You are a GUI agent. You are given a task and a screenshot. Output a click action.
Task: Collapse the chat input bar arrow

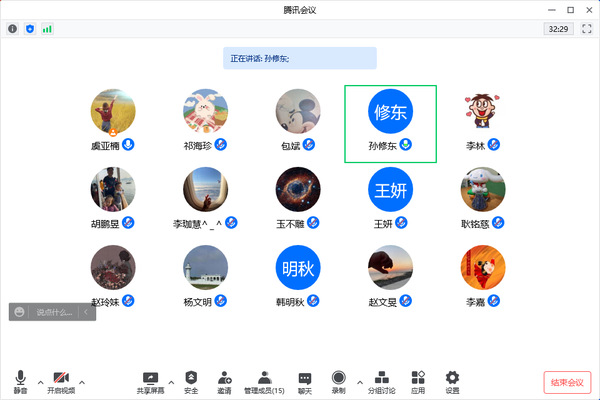pos(86,313)
